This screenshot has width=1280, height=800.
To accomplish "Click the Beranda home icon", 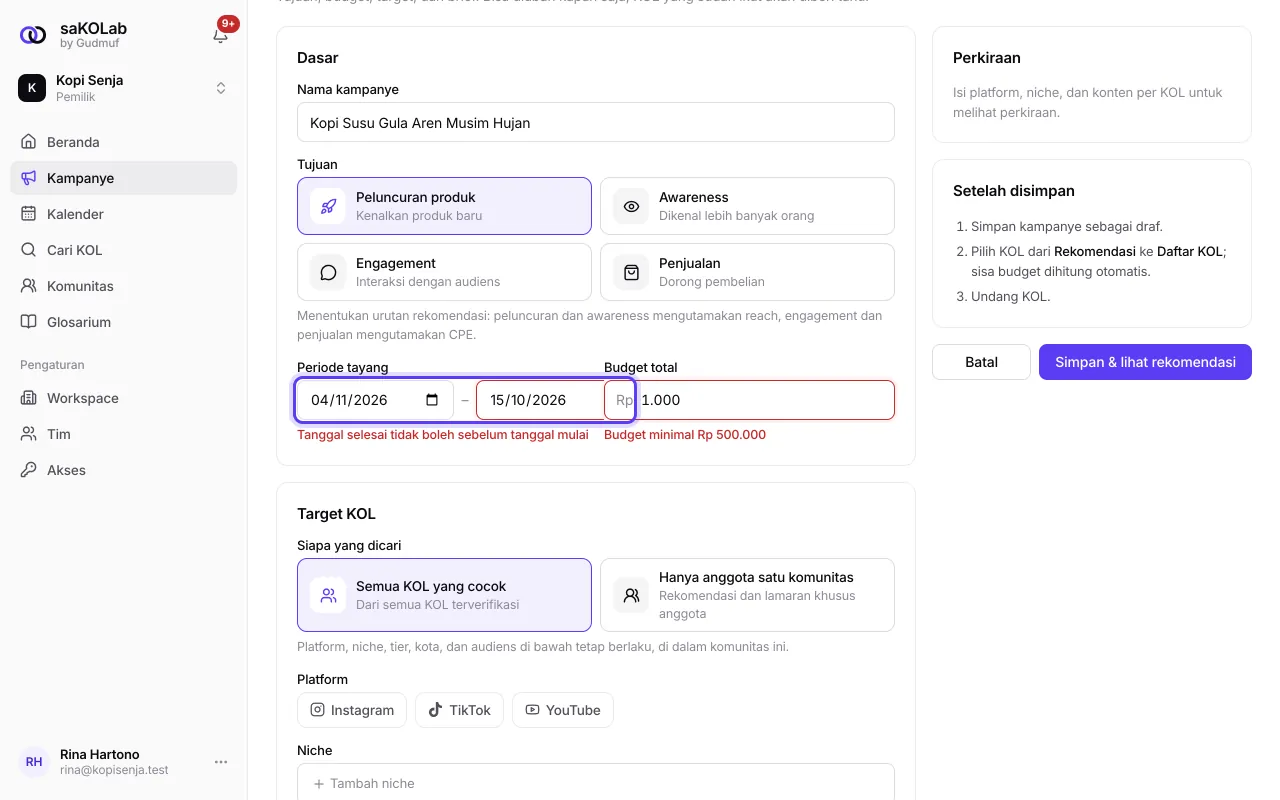I will 28,142.
